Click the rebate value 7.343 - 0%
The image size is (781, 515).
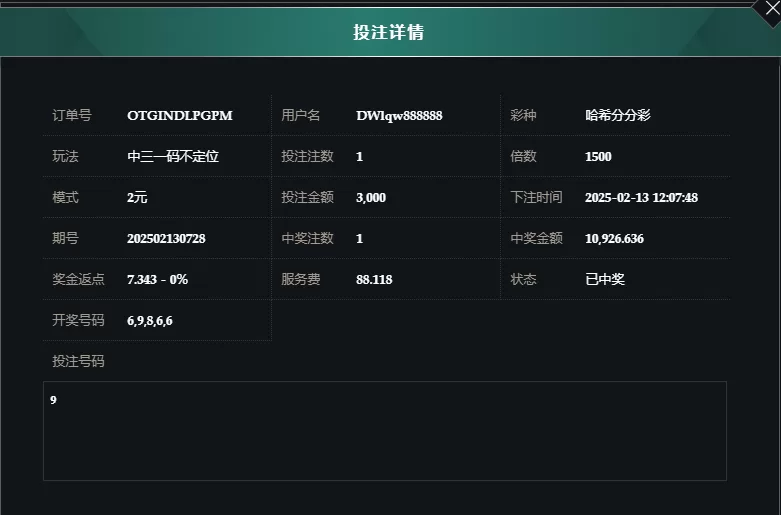click(x=157, y=279)
